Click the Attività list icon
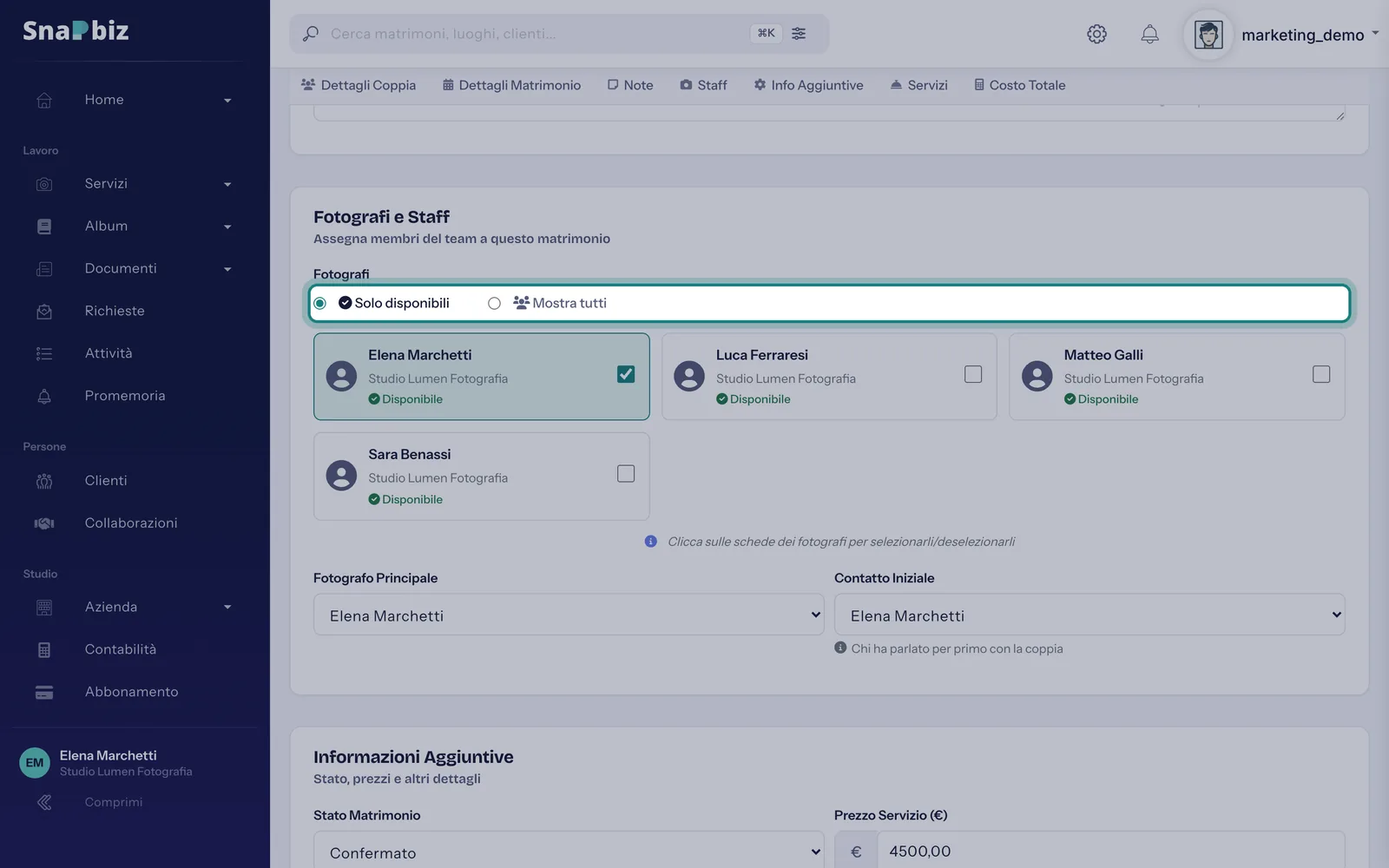 tap(44, 353)
